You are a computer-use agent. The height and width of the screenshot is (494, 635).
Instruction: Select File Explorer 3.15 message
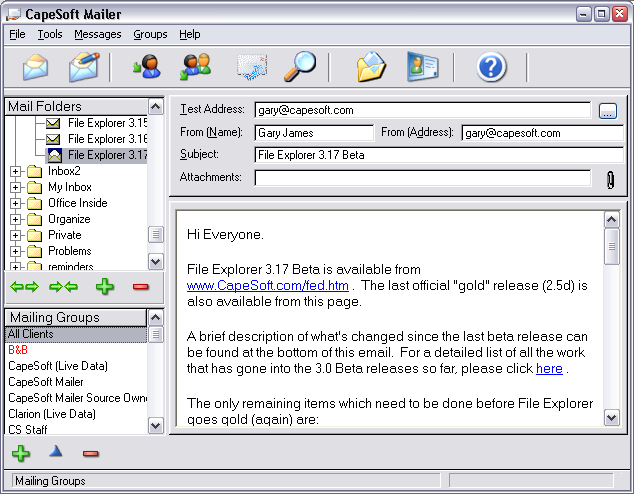point(107,123)
